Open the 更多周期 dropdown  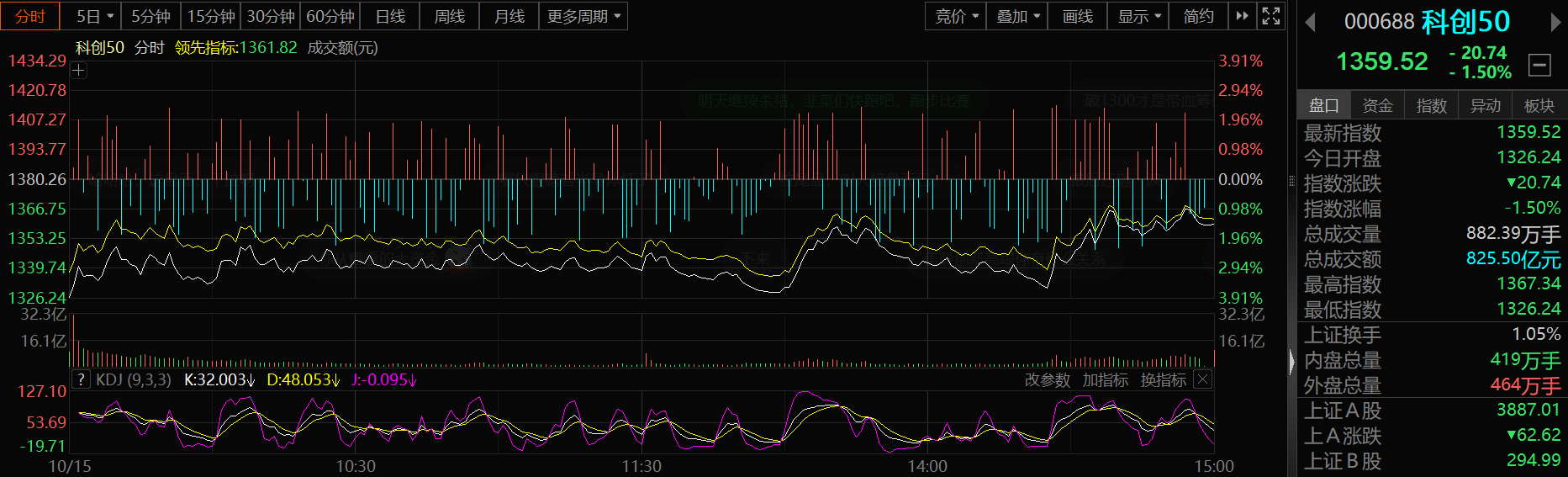pyautogui.click(x=583, y=16)
